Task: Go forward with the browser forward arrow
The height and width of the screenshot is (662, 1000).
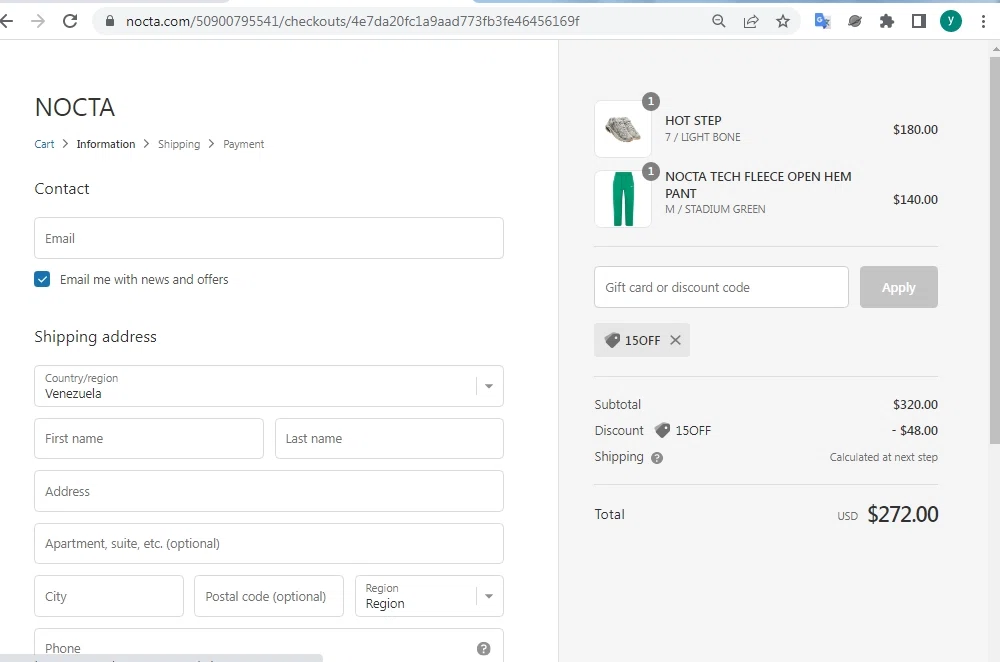Action: tap(38, 21)
